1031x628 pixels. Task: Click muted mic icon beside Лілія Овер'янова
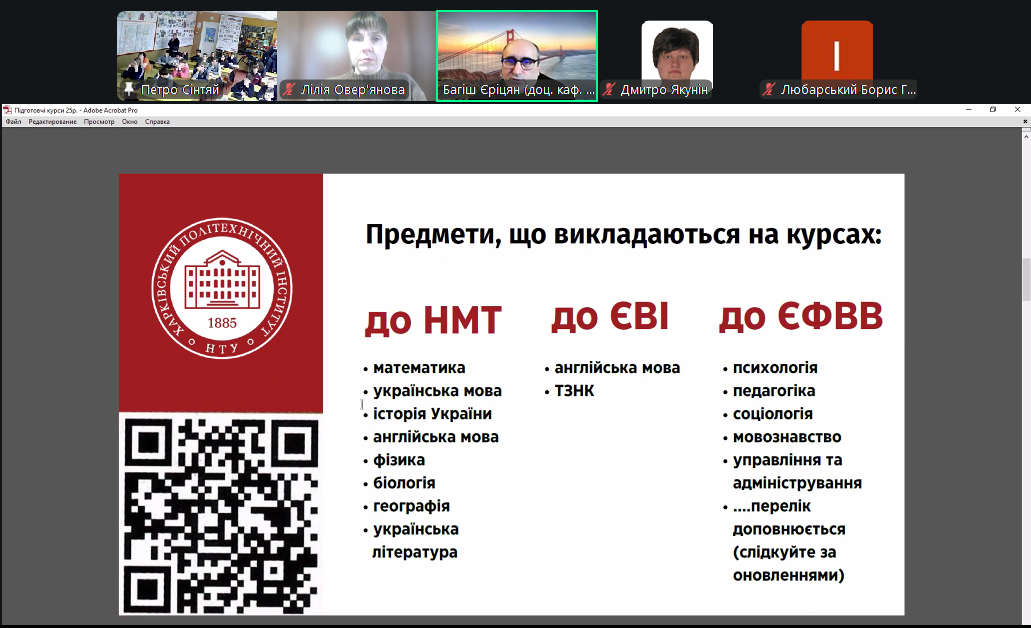[x=289, y=90]
